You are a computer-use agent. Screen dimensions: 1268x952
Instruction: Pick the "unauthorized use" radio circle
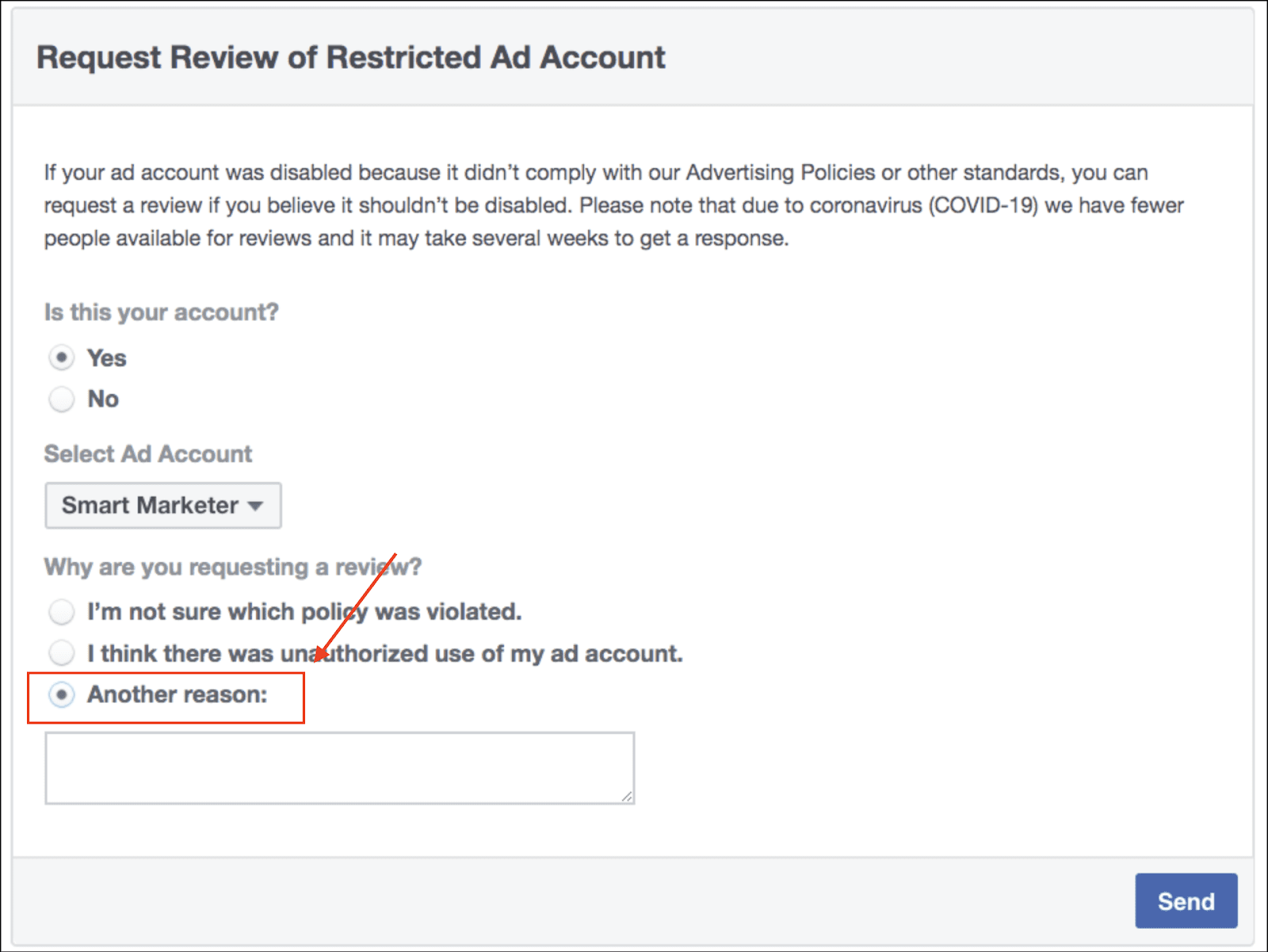(61, 653)
